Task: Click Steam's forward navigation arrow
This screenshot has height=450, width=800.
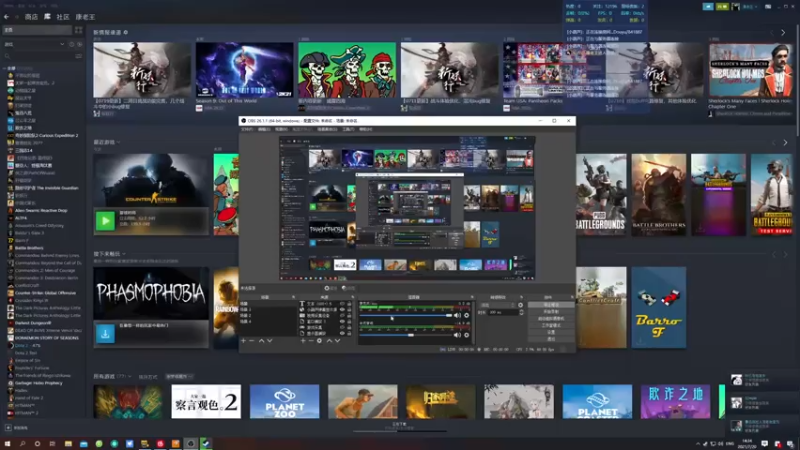Action: (16, 17)
